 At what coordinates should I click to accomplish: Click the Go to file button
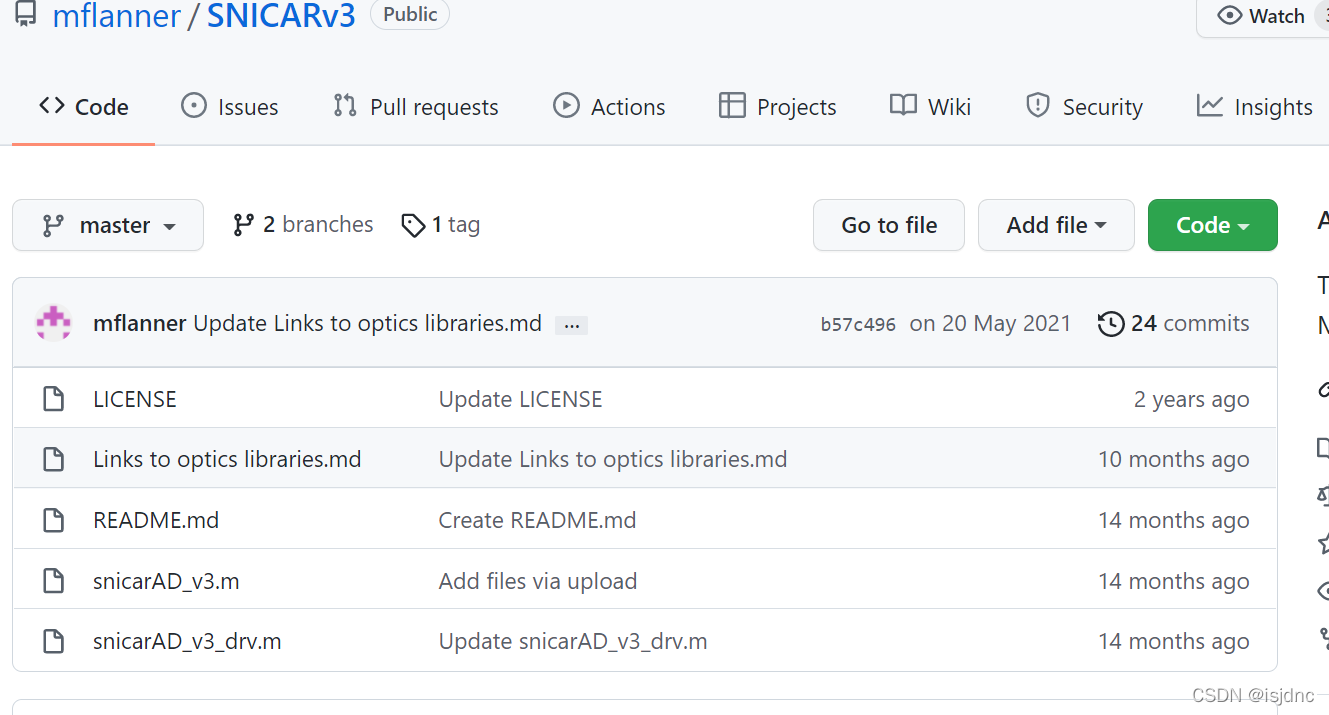889,225
